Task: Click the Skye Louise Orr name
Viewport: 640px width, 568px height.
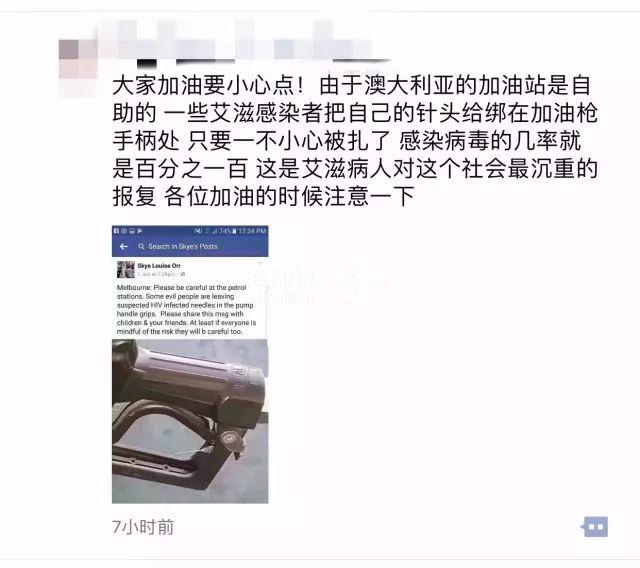Action: 159,266
